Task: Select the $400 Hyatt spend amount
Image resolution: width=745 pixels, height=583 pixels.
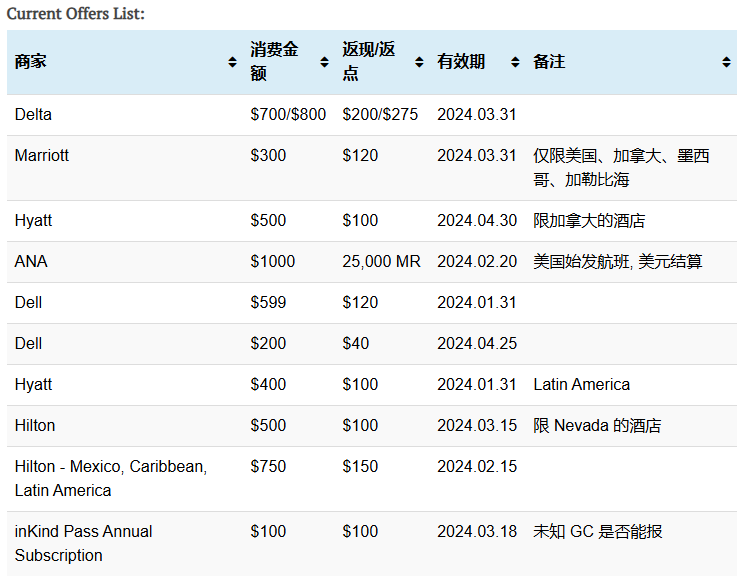Action: (x=268, y=384)
